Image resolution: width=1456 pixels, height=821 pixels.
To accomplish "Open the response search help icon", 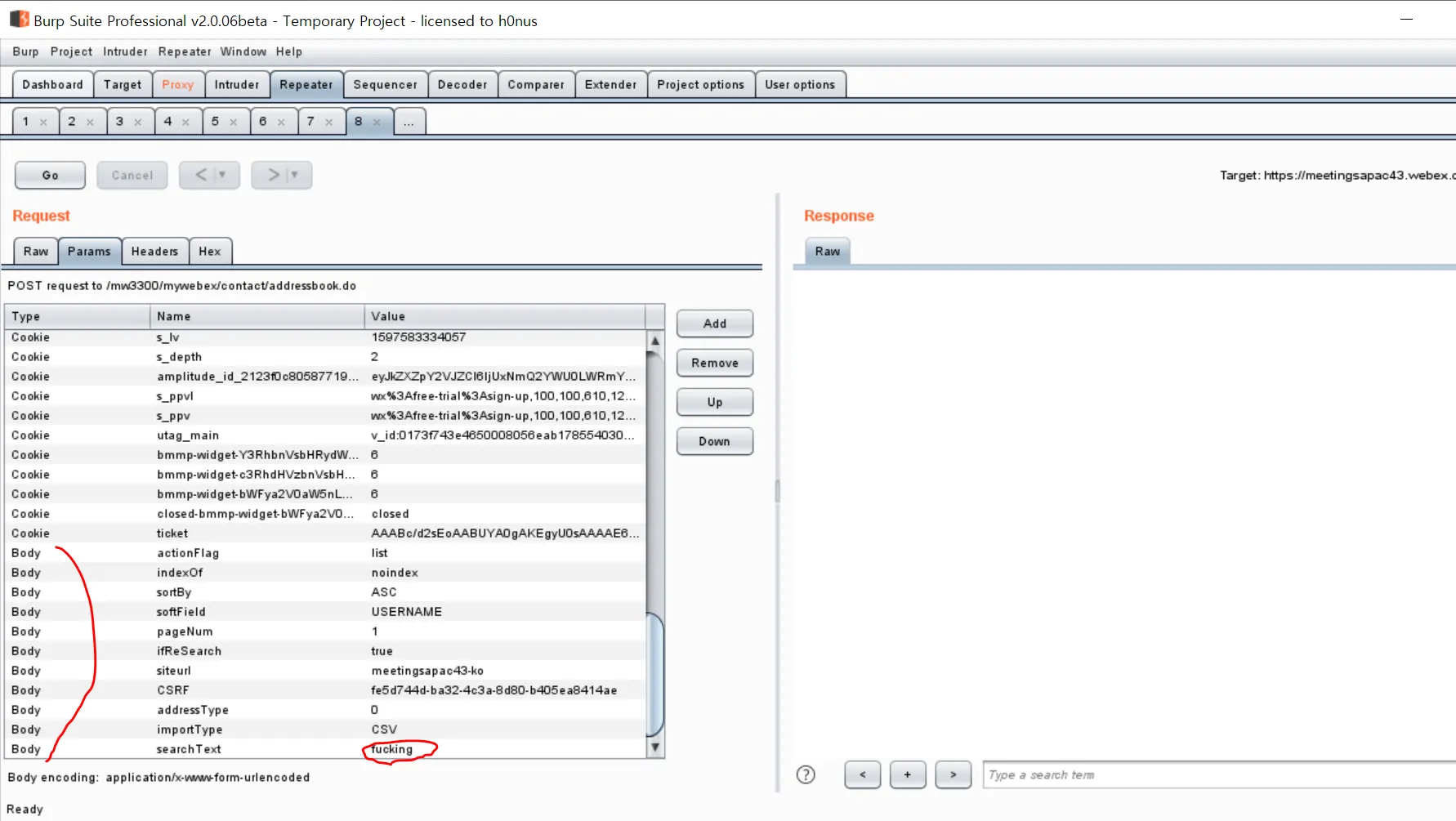I will click(x=806, y=774).
